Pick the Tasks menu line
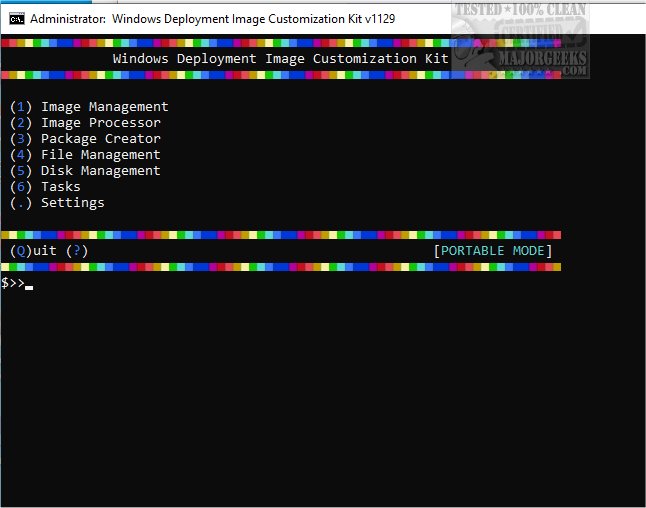Screen dimensions: 646x508 coord(45,187)
